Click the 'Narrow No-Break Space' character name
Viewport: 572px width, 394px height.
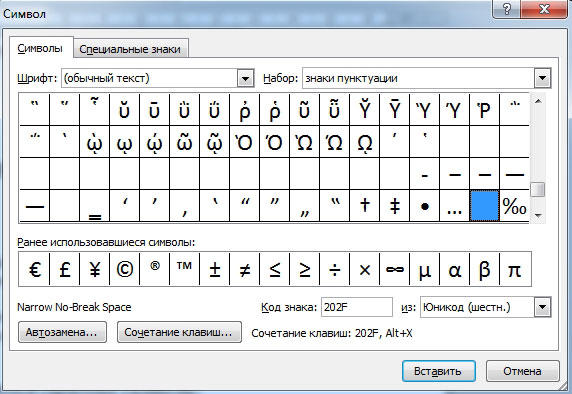(74, 307)
